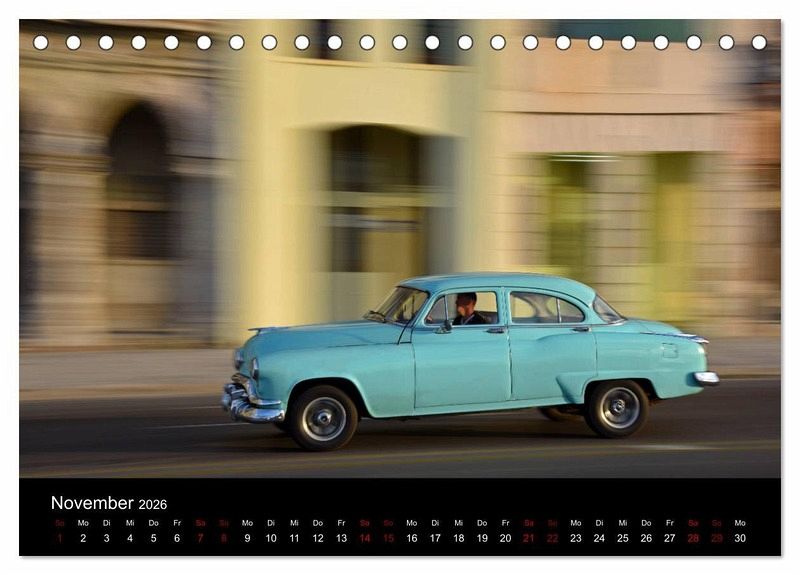Image resolution: width=800 pixels, height=575 pixels.
Task: Click the November month title
Action: [92, 503]
